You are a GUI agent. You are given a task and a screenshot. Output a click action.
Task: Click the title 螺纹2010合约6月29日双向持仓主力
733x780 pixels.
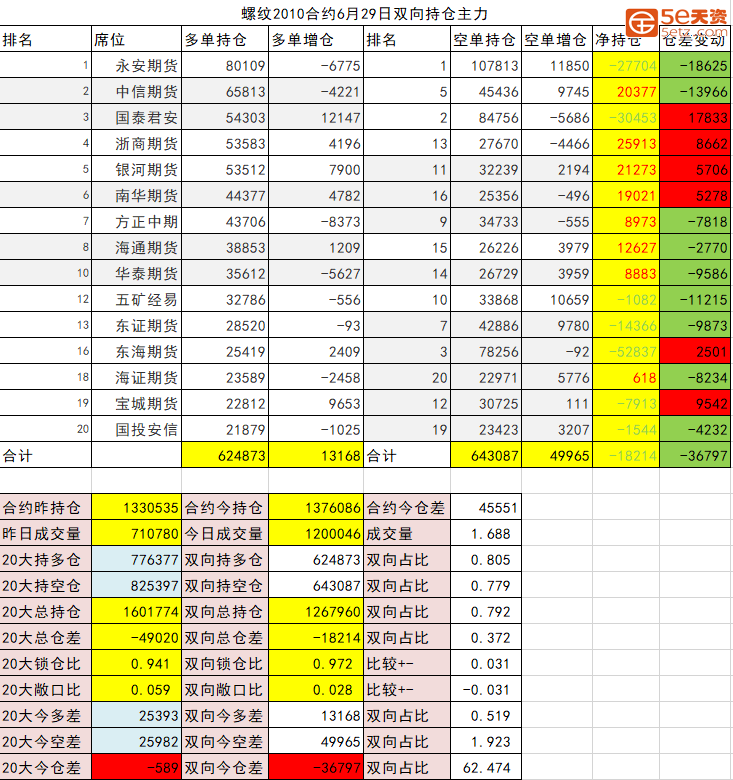pyautogui.click(x=365, y=13)
